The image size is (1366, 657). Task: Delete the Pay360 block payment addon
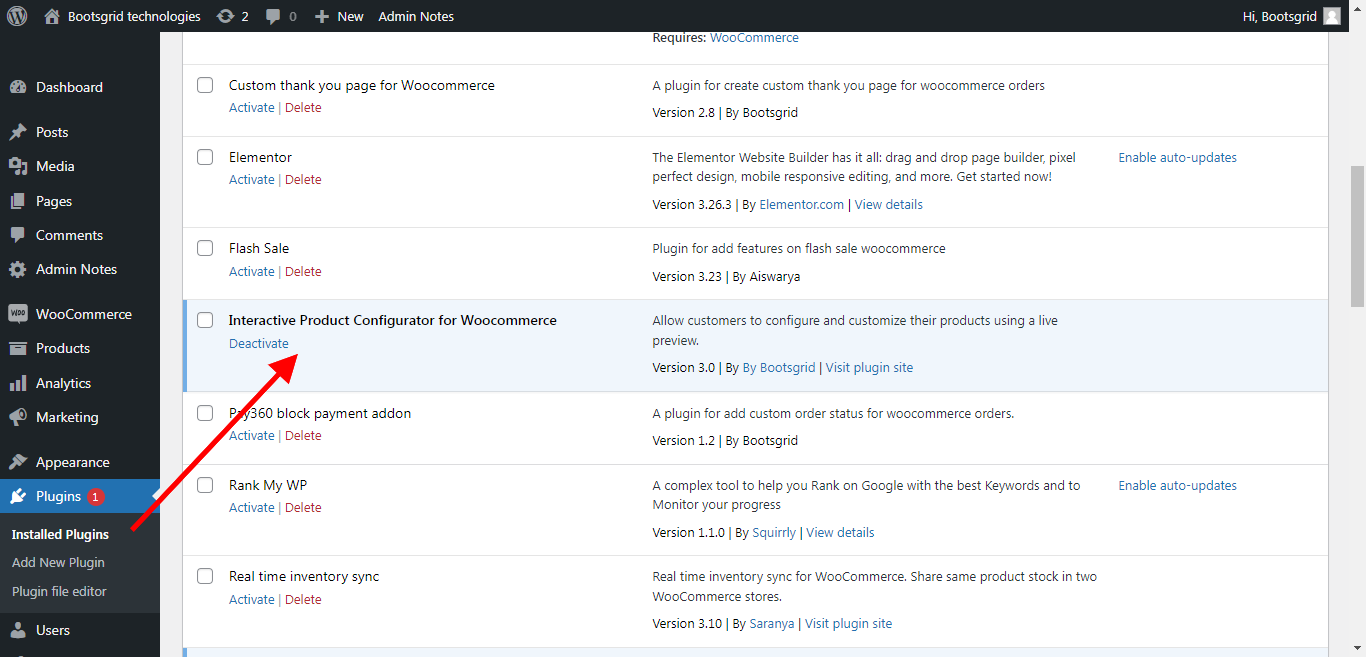(x=303, y=435)
